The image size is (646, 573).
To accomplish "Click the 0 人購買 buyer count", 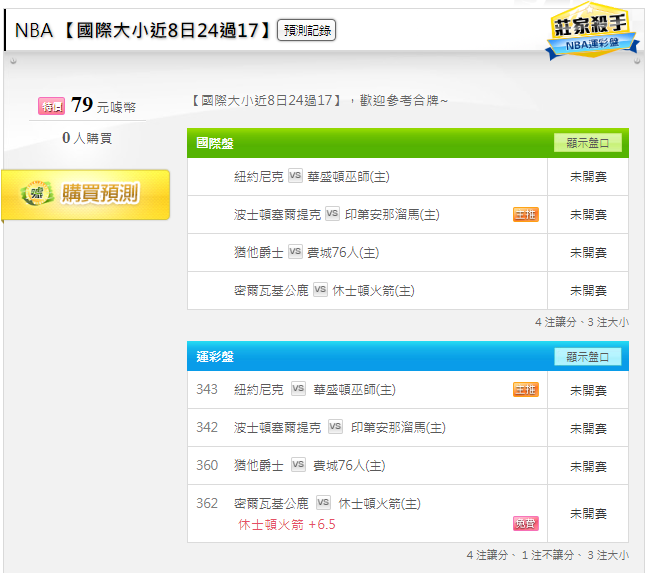I will click(x=87, y=138).
